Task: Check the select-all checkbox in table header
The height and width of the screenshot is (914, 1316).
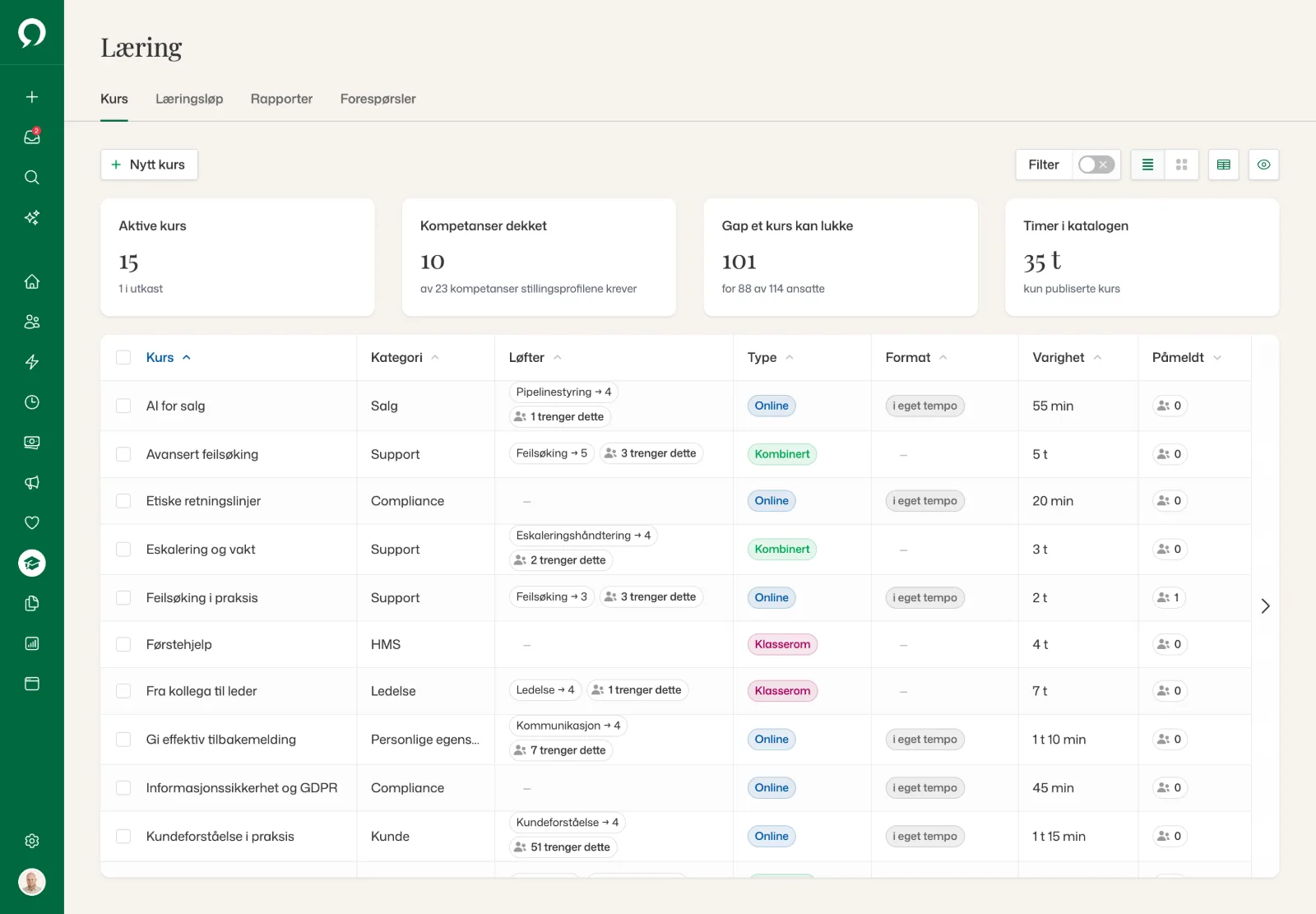Action: click(x=123, y=357)
